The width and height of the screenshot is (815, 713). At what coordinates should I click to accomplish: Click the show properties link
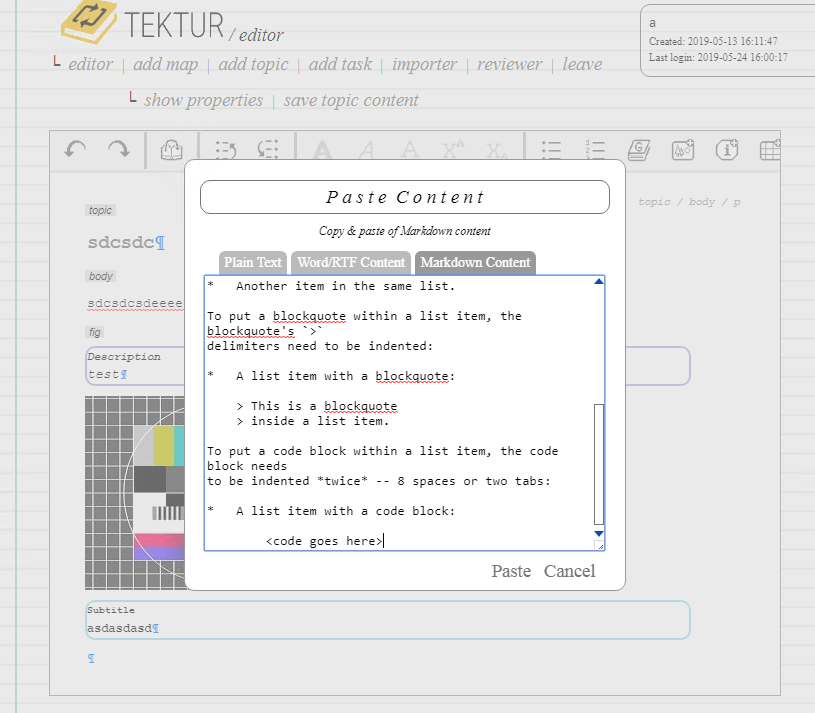coord(203,100)
